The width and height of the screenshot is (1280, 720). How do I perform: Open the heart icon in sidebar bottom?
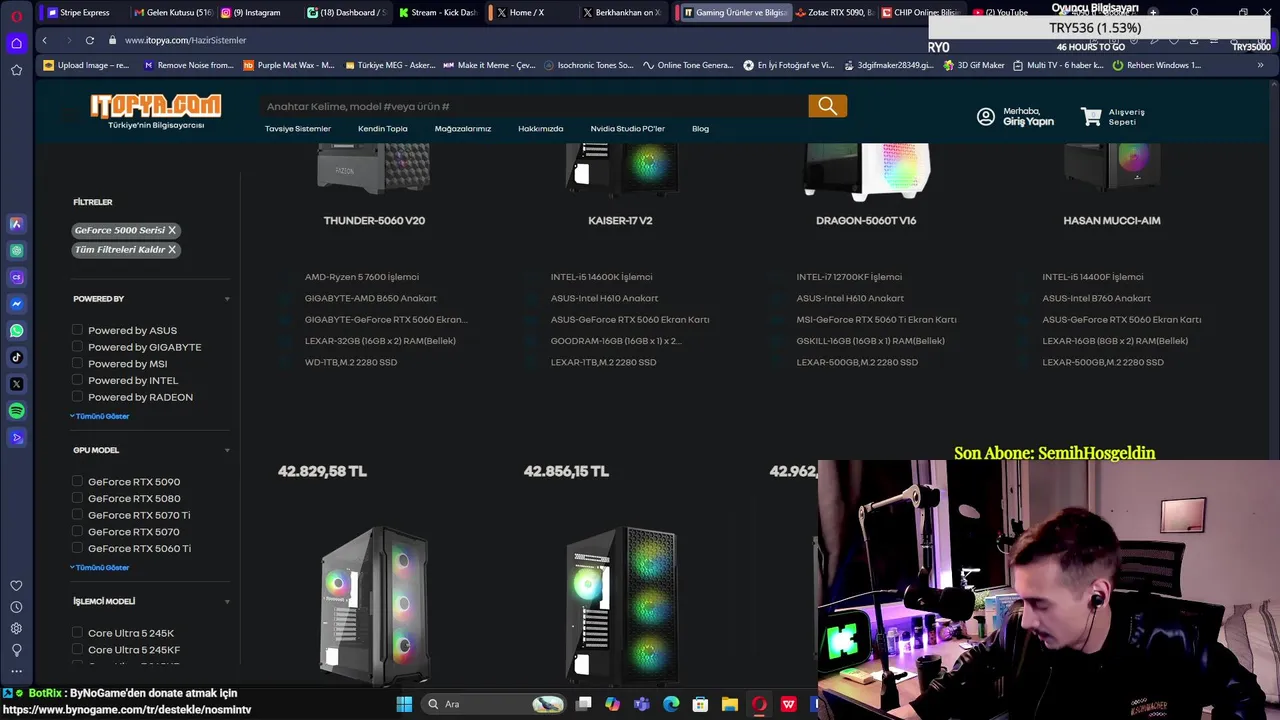click(16, 586)
